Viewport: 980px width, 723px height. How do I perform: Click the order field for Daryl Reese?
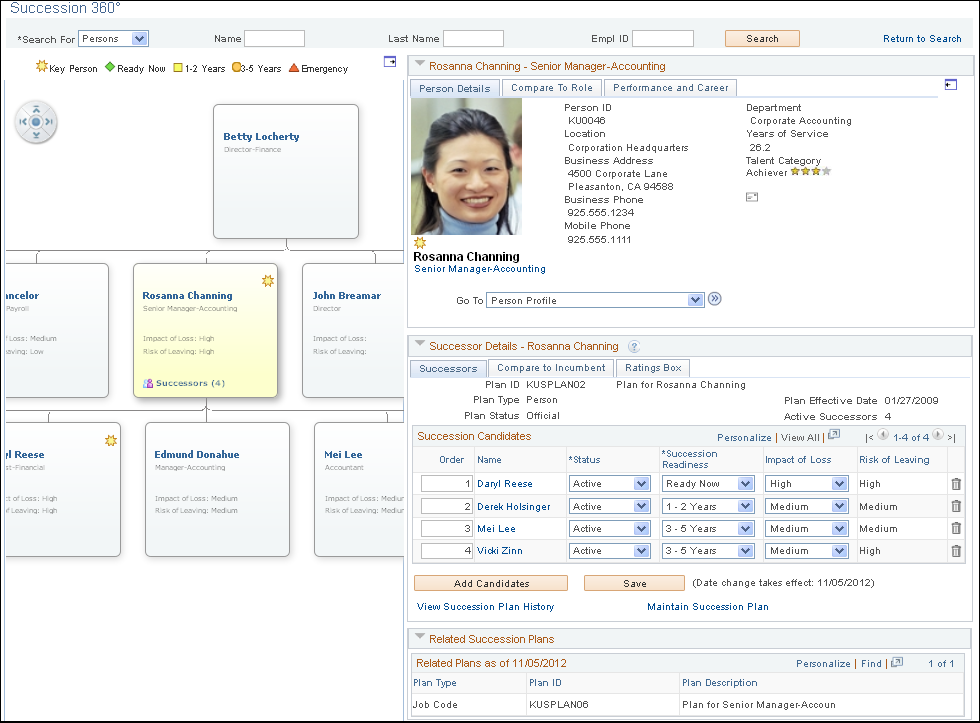point(446,484)
